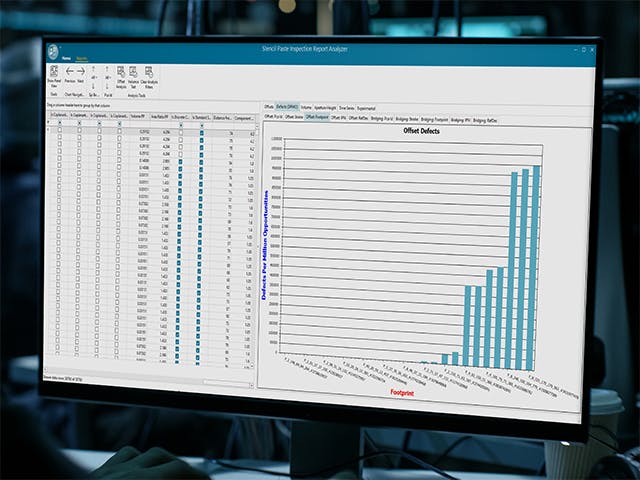Tick first-row checkbox in Is Discrete column
Screen dimensions: 640x480
point(181,132)
